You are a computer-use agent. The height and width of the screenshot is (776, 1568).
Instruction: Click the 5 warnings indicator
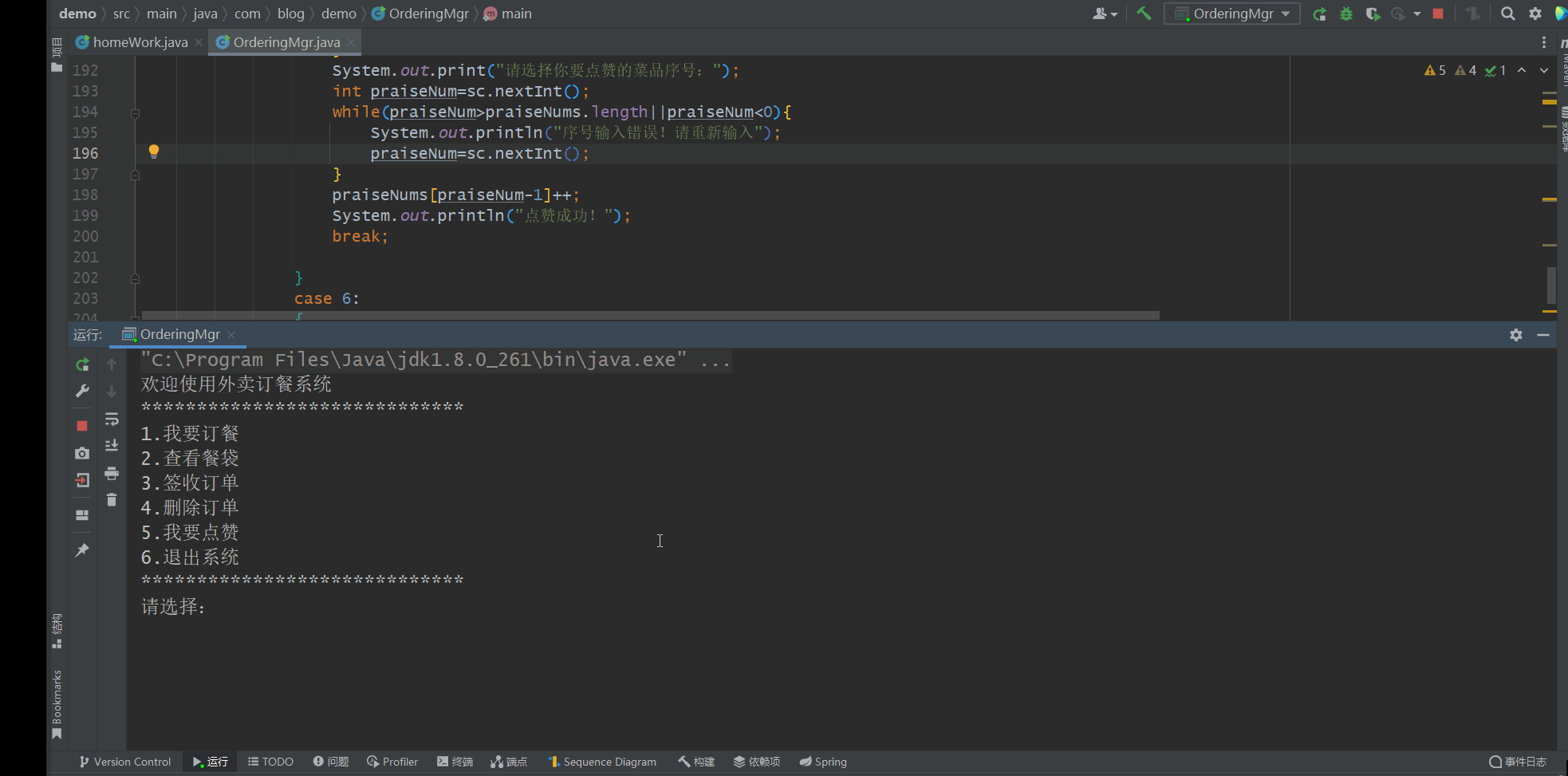pyautogui.click(x=1435, y=70)
